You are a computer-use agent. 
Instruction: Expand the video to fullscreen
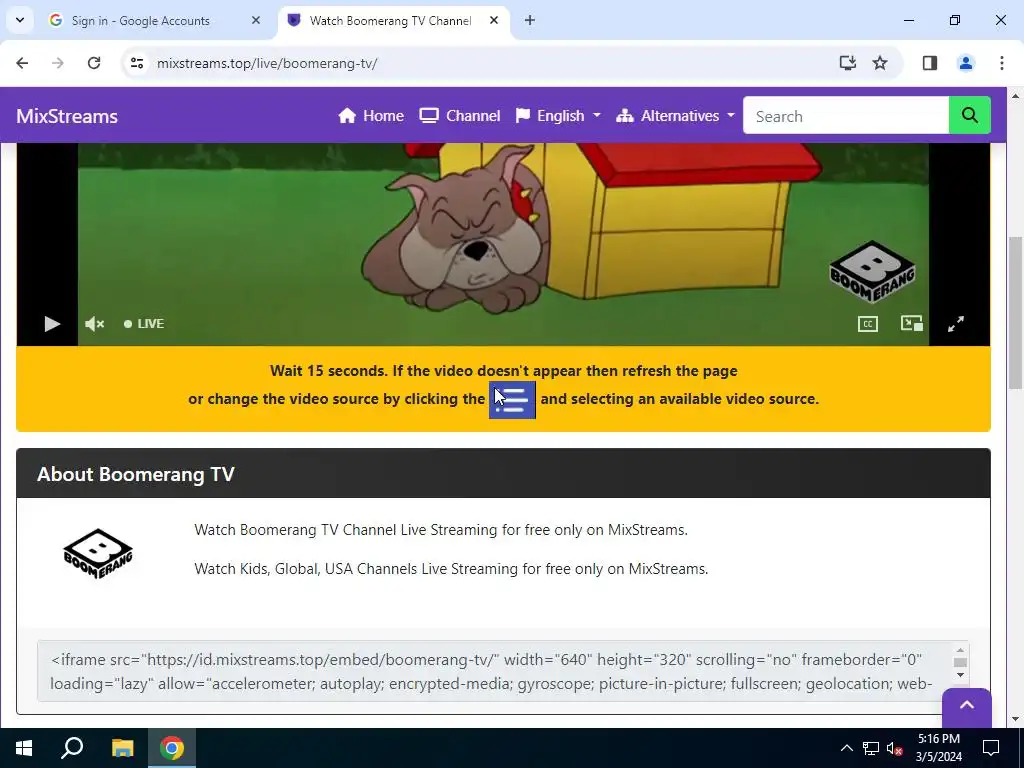pyautogui.click(x=955, y=324)
